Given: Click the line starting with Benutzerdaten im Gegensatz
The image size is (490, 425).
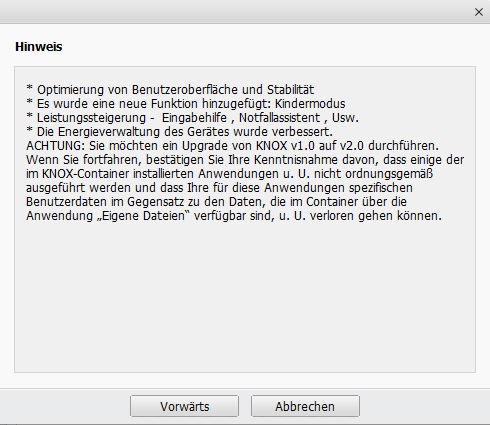Looking at the screenshot, I should click(216, 202).
